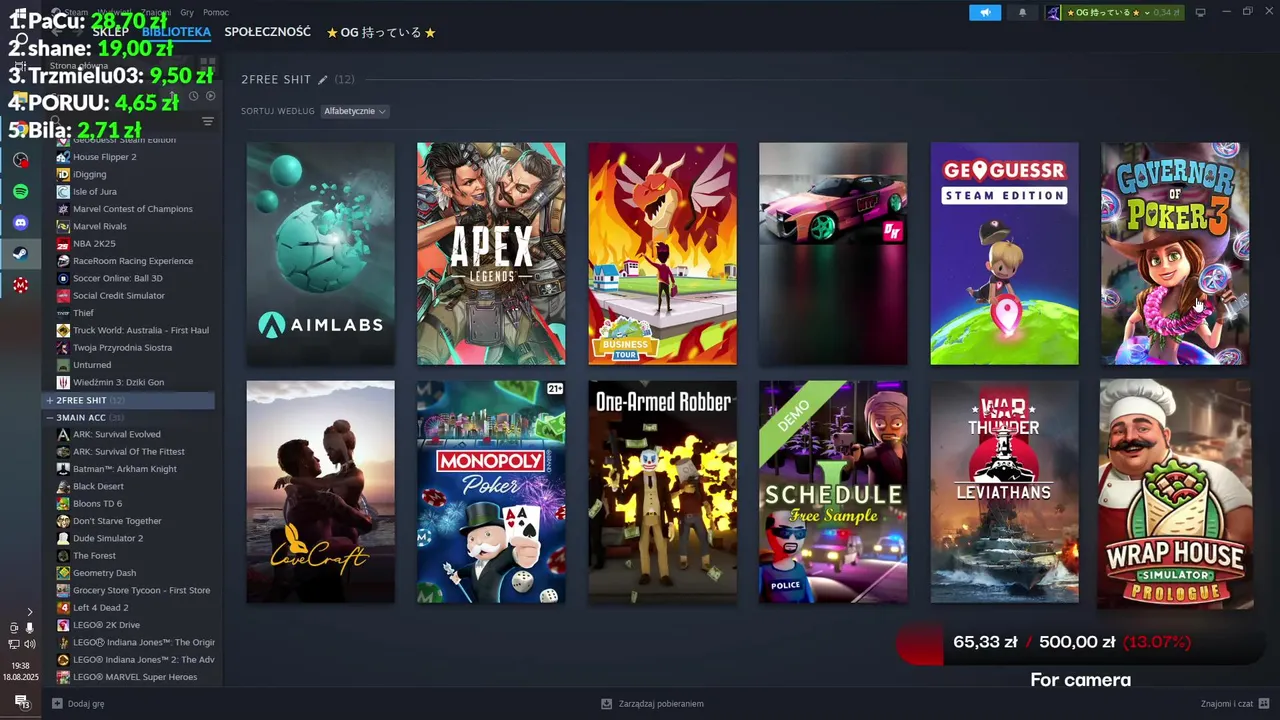Open the red M app in taskbar
The image size is (1280, 720).
point(20,285)
